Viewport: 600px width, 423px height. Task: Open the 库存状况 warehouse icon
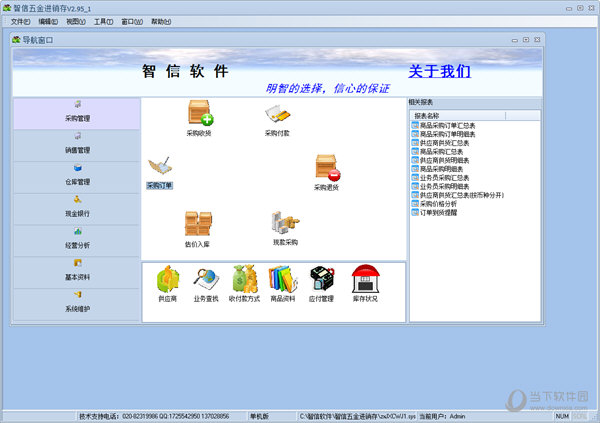365,279
